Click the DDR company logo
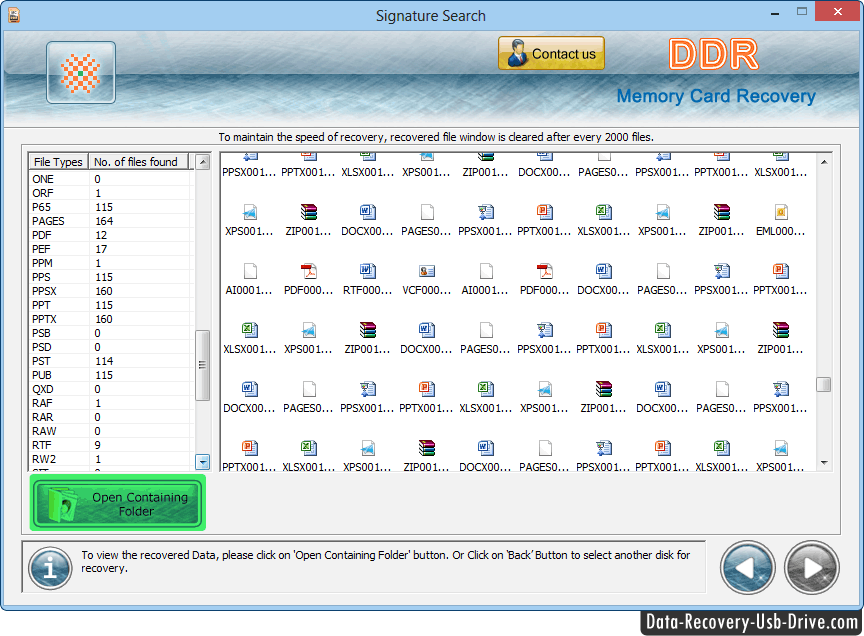 (x=714, y=54)
